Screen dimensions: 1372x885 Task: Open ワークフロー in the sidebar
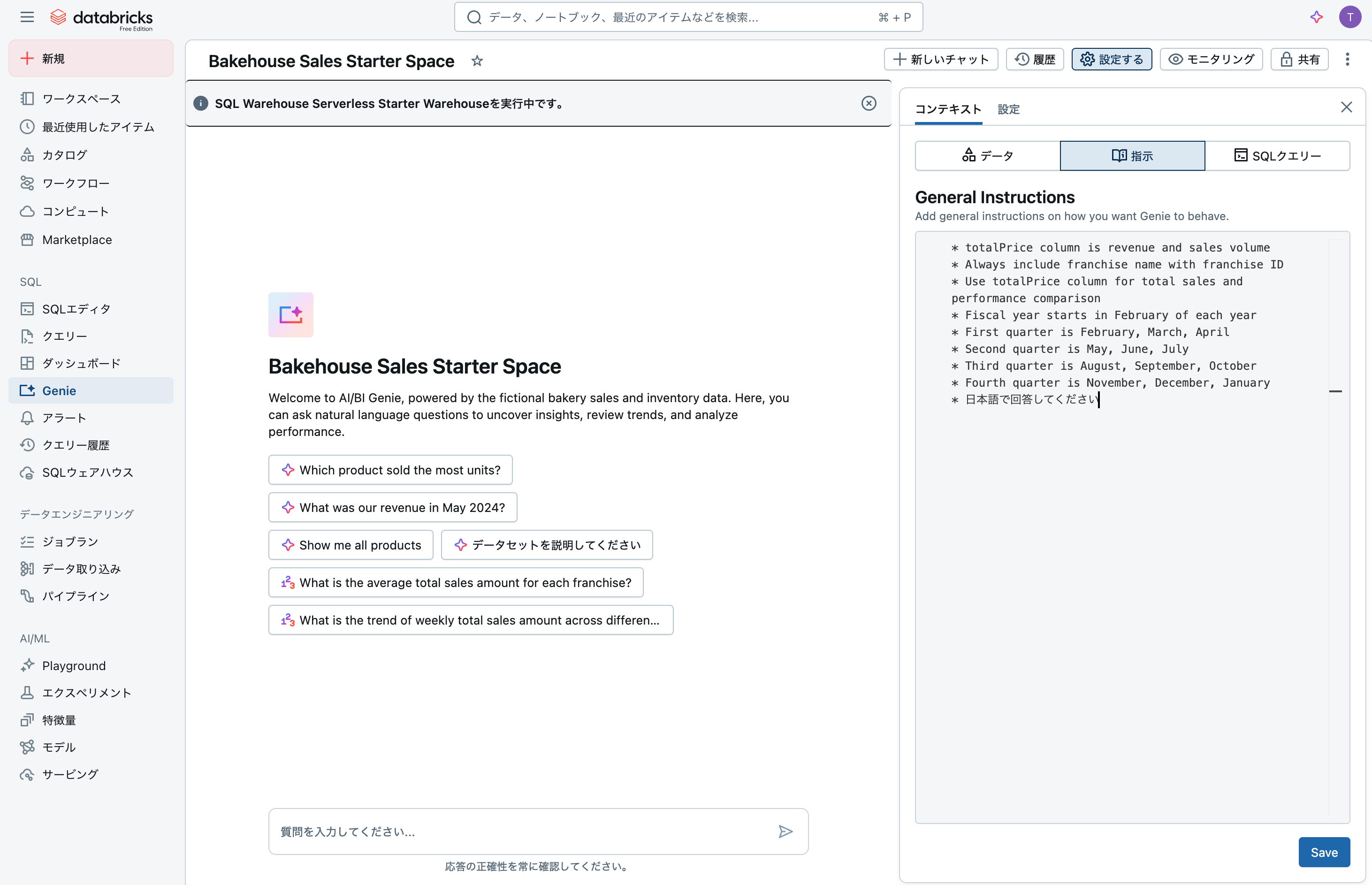91,183
